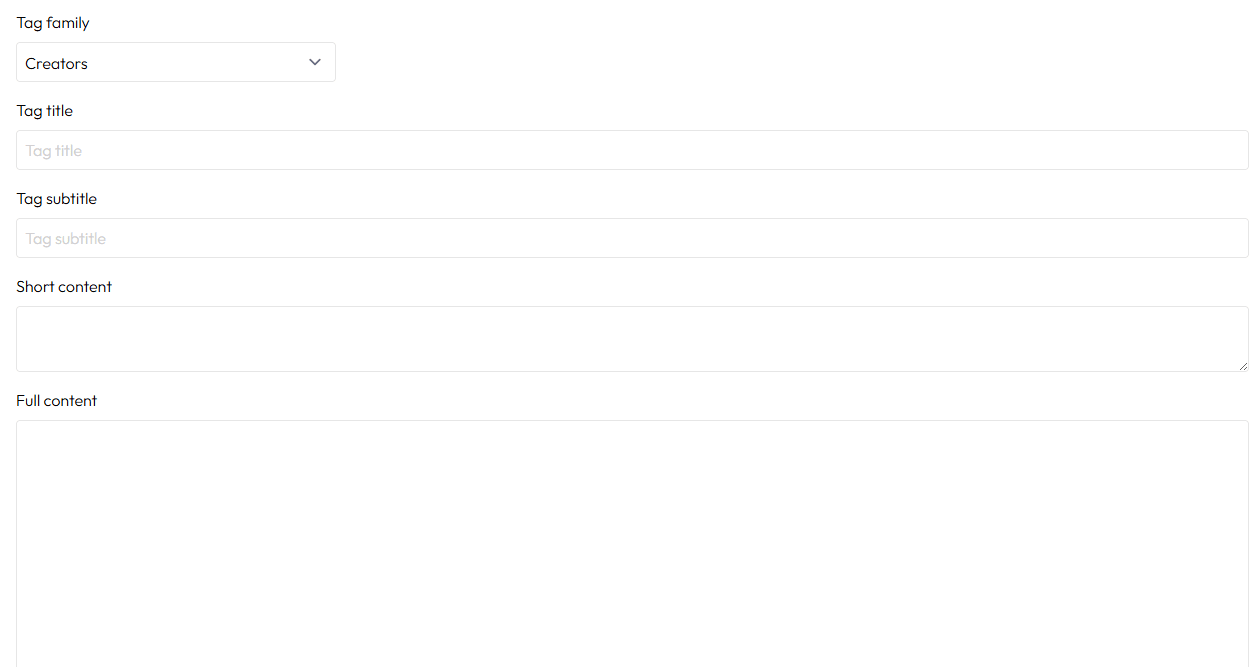Click inside the Full content editor area
This screenshot has height=667, width=1257.
click(632, 540)
